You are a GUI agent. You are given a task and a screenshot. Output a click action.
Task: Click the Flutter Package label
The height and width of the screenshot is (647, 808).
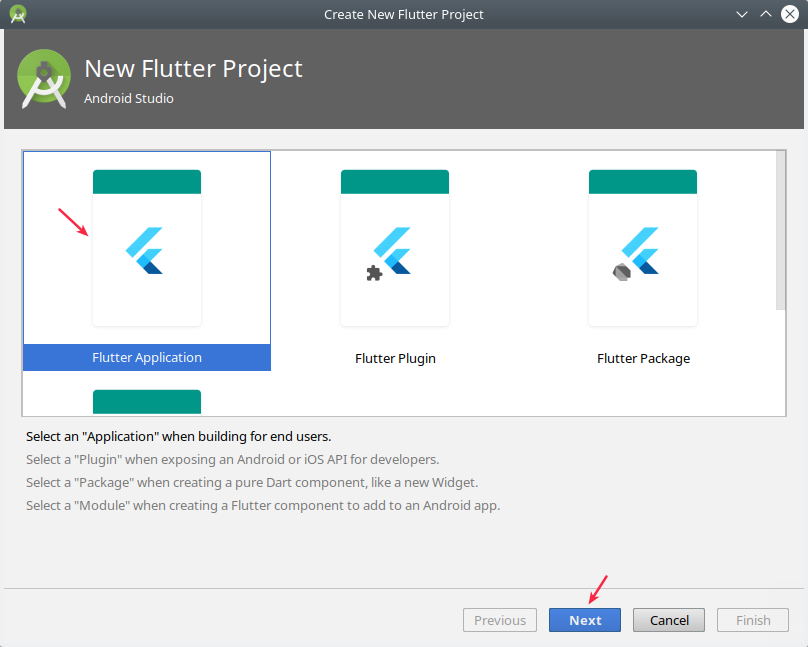click(x=643, y=358)
